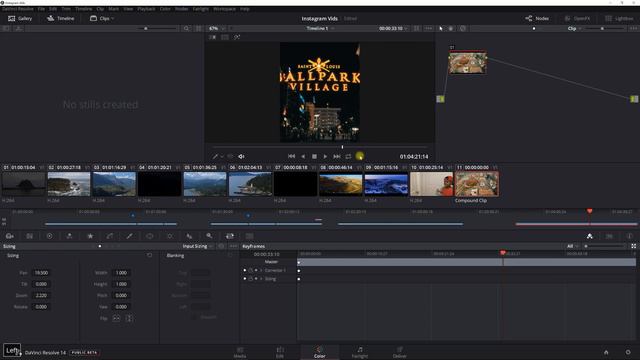The height and width of the screenshot is (360, 640).
Task: Switch to the Edit page tab
Action: [280, 352]
